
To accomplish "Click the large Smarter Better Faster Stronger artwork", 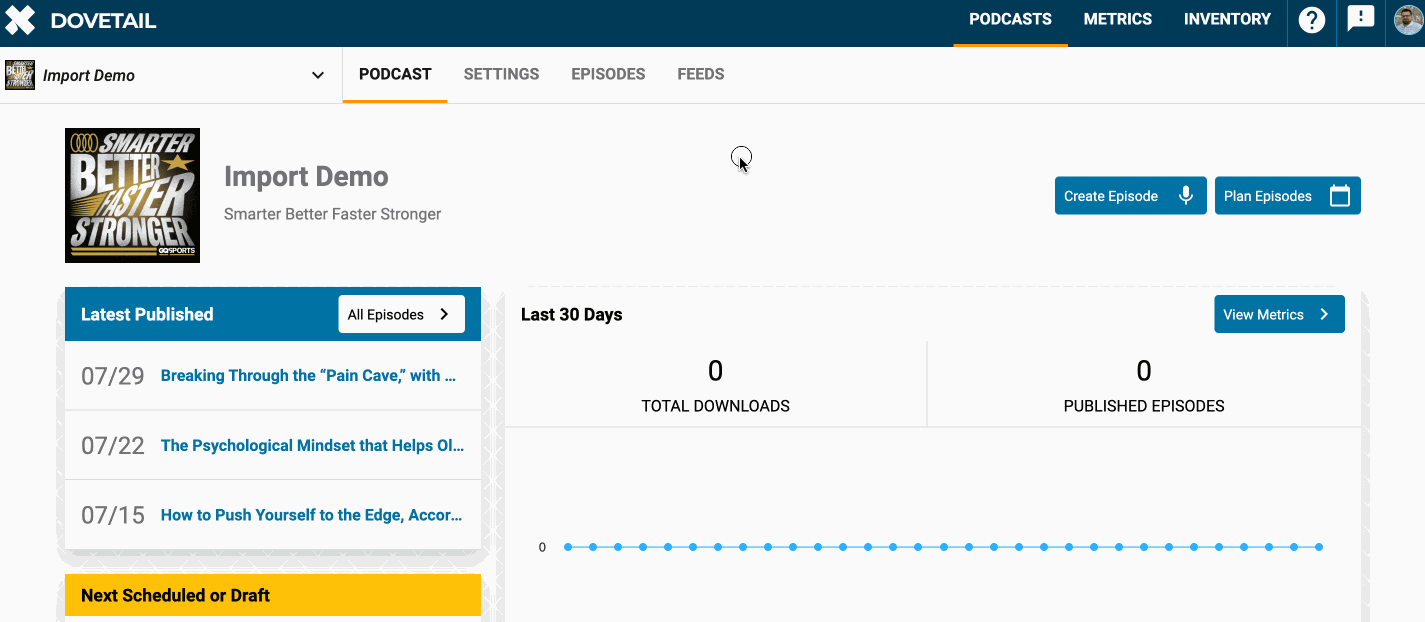I will (x=132, y=196).
